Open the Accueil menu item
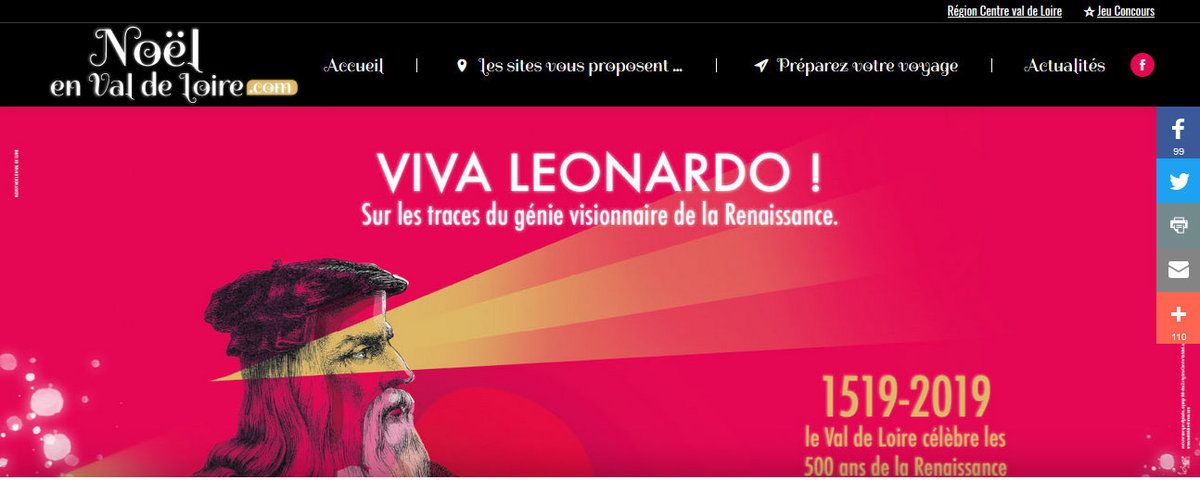This screenshot has width=1200, height=480. 353,66
